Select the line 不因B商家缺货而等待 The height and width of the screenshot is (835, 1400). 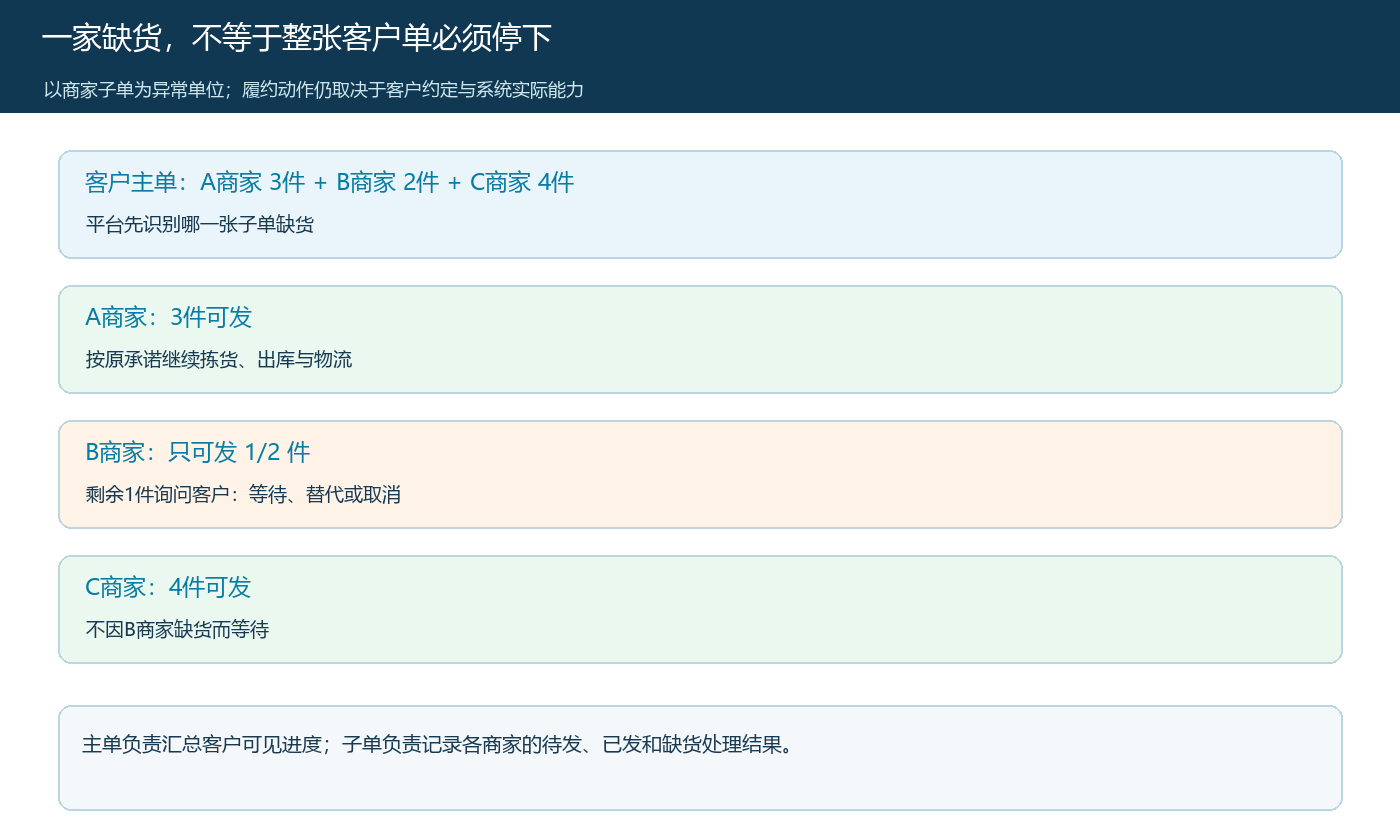pos(177,629)
